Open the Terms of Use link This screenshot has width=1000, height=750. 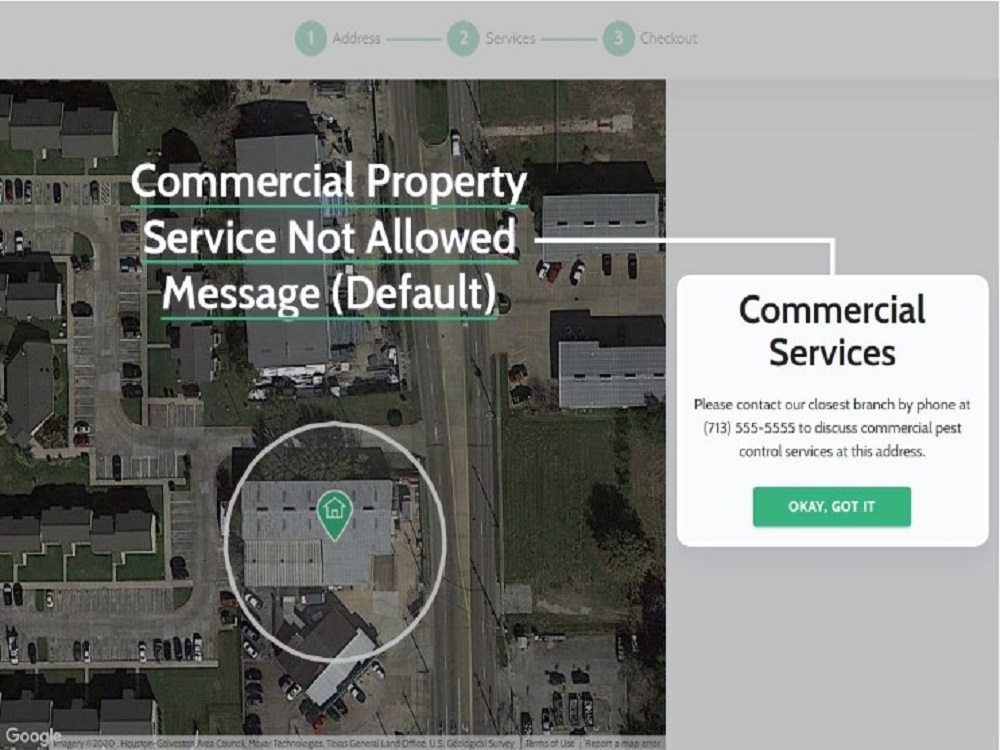tap(550, 744)
